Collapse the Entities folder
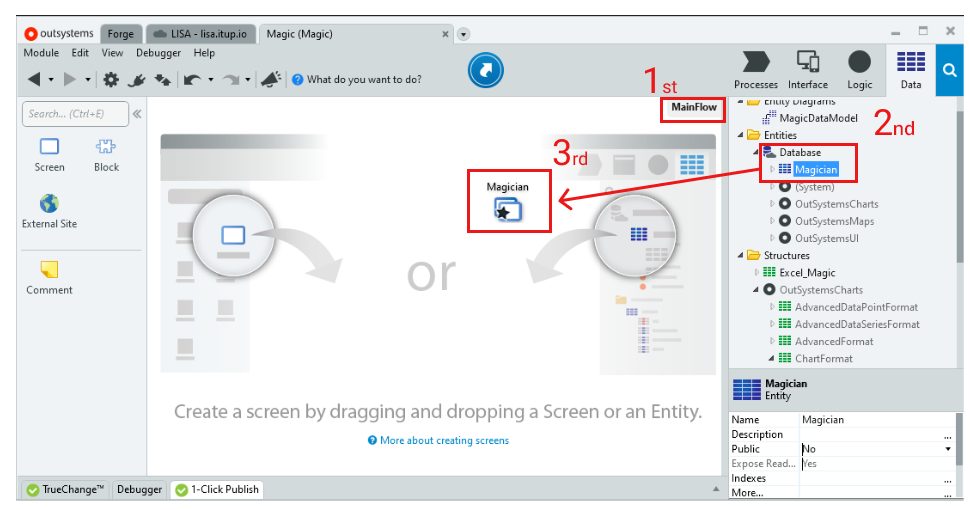The width and height of the screenshot is (970, 510). click(740, 135)
